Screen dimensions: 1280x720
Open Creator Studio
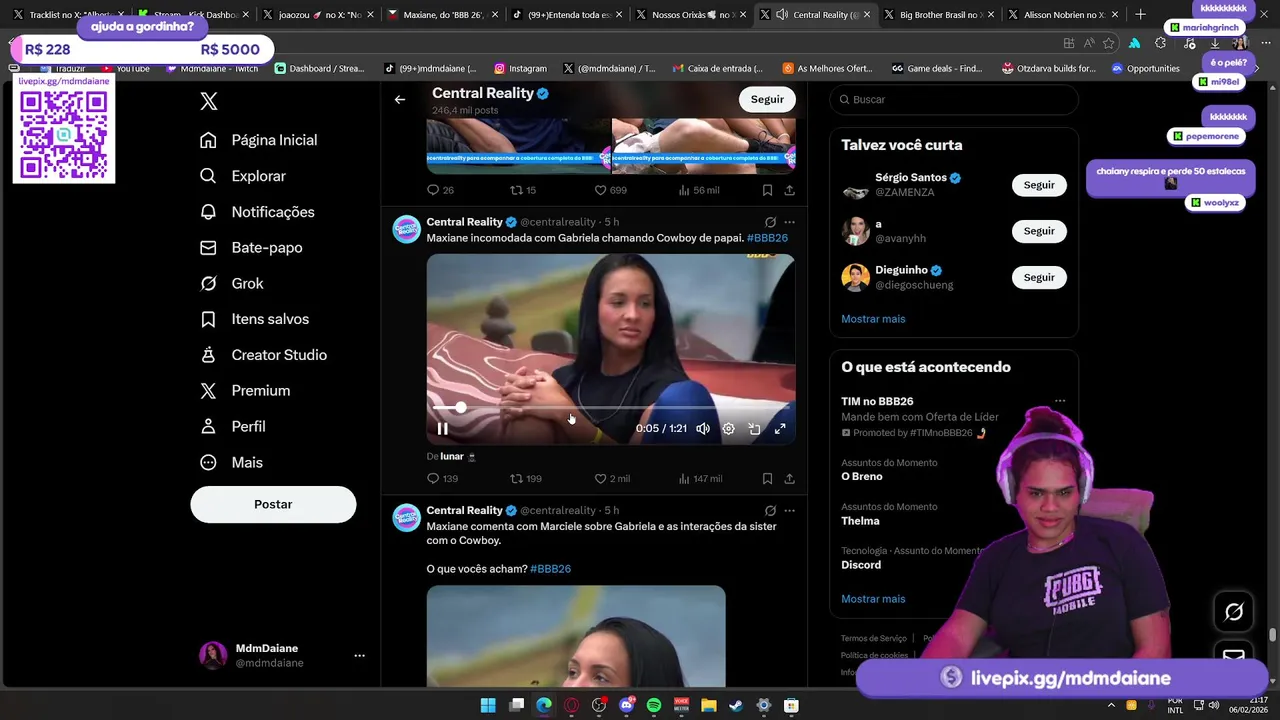[x=263, y=355]
